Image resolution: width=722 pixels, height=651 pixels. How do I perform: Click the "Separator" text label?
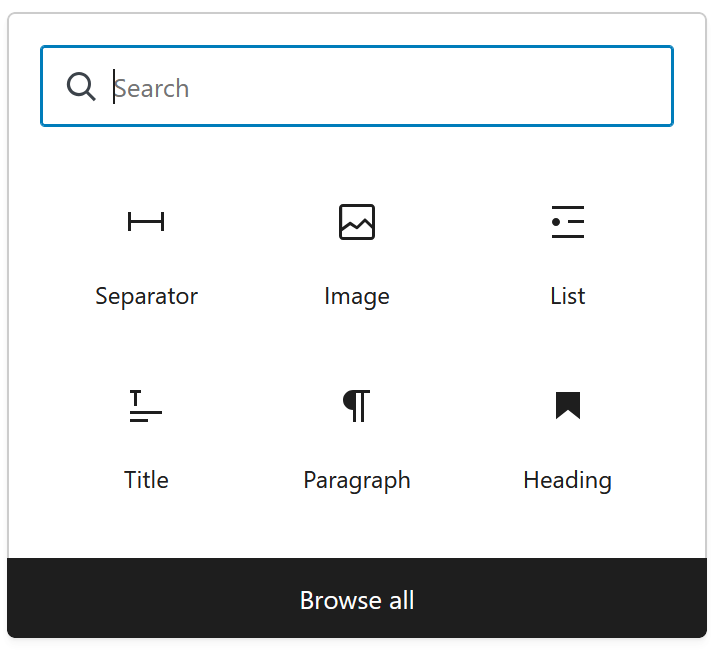(x=146, y=296)
